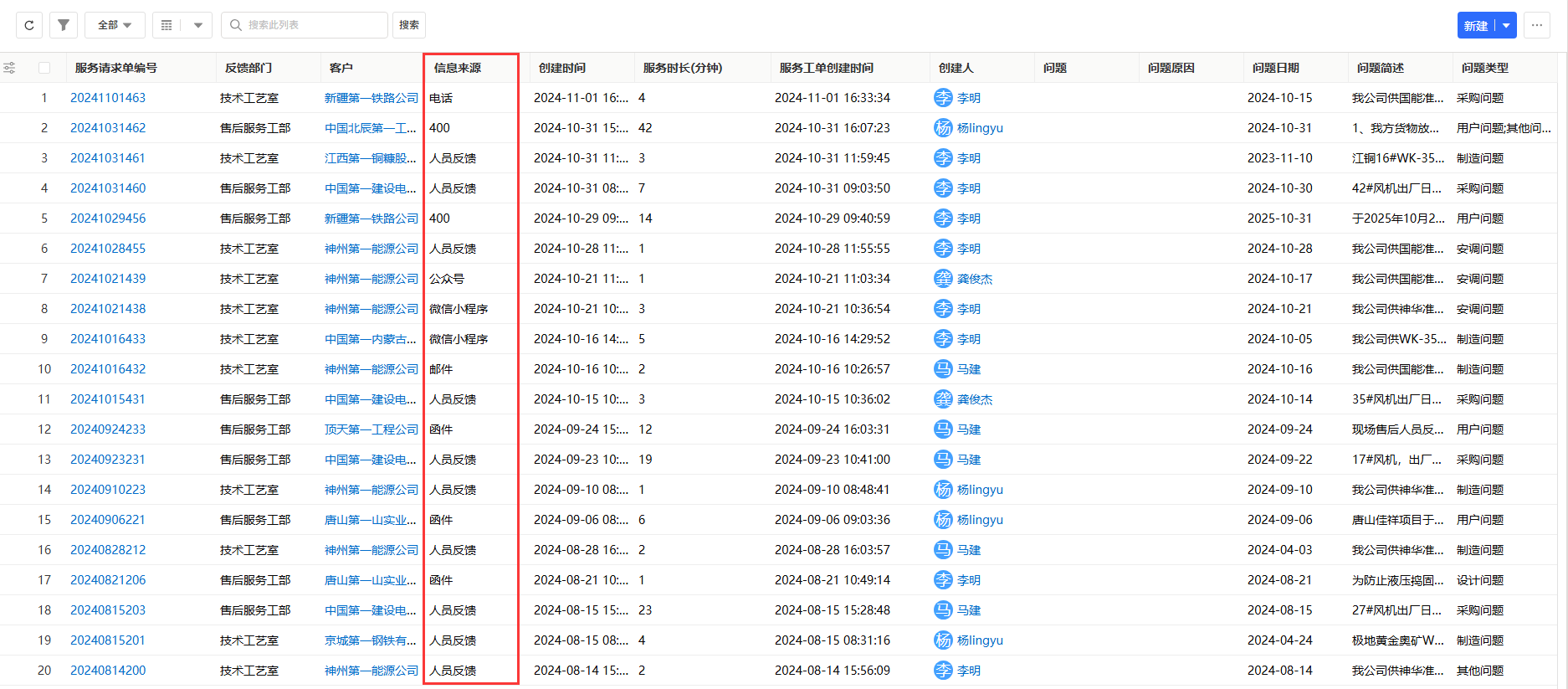Open creator link 李明 in row 1

[969, 98]
